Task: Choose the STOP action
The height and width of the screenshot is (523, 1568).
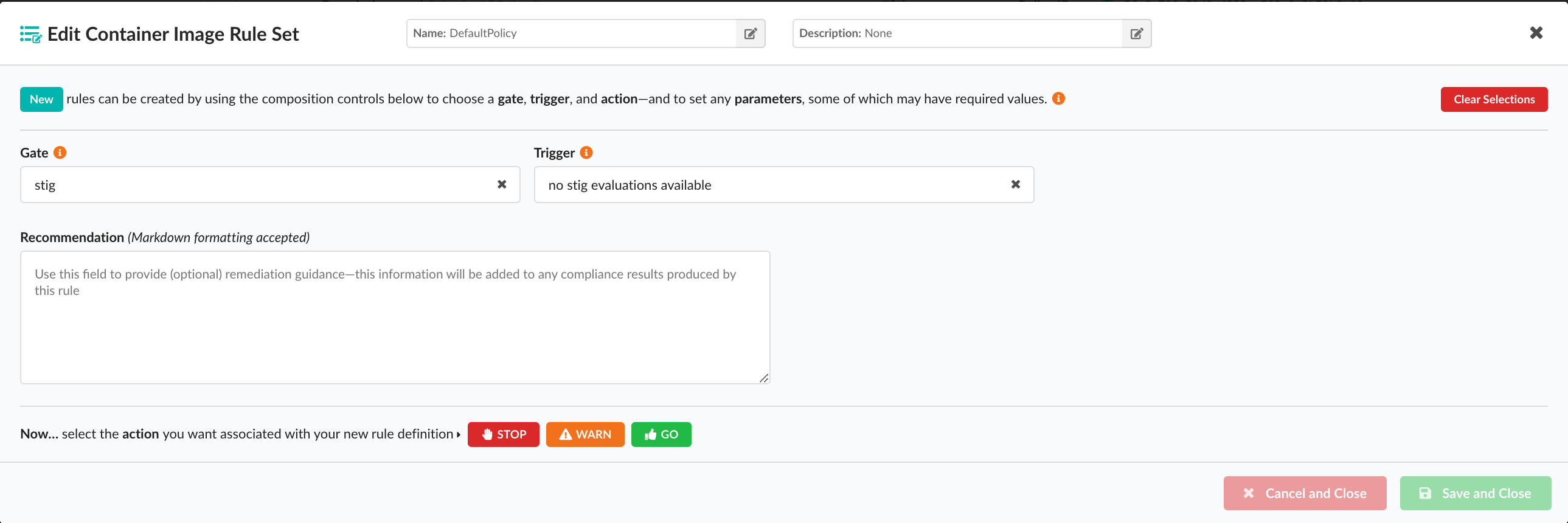Action: pyautogui.click(x=503, y=434)
